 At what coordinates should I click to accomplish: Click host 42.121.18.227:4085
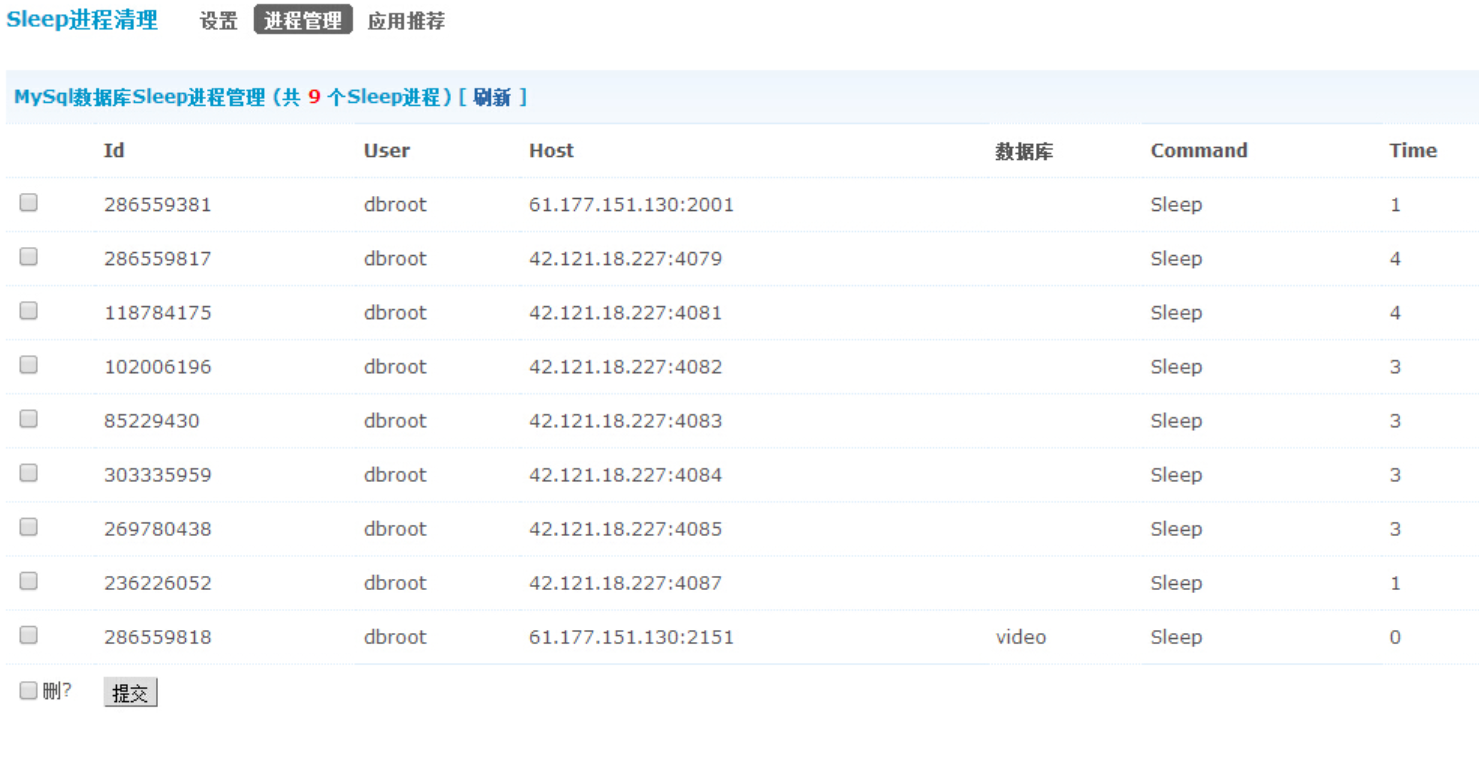tap(625, 529)
